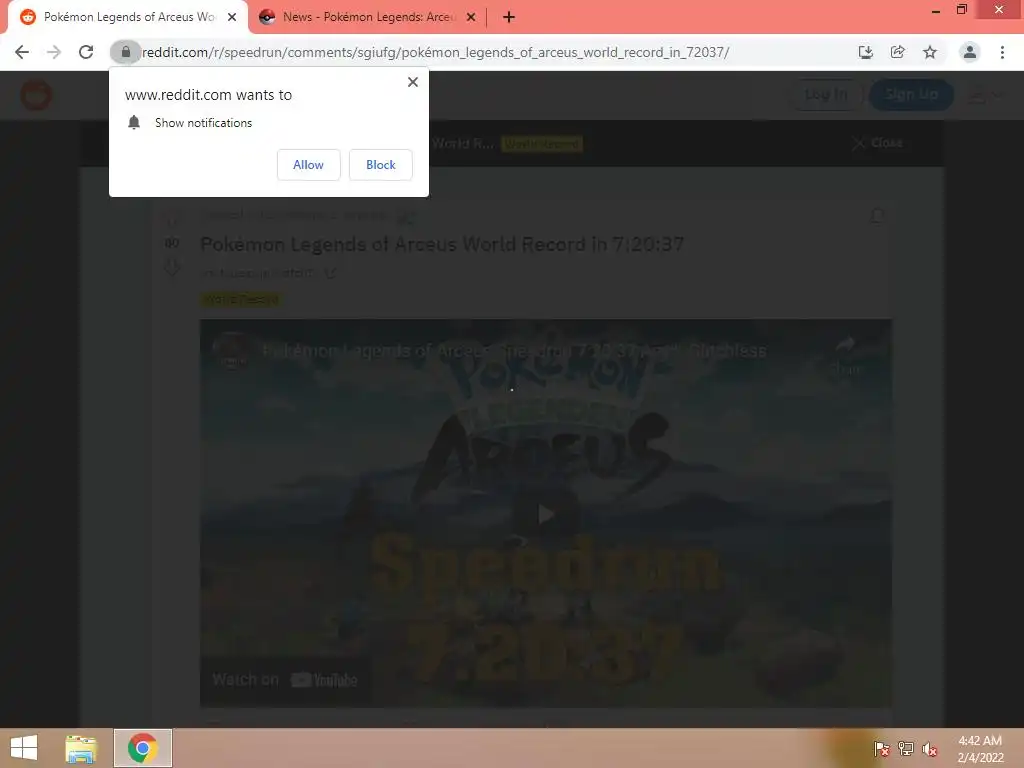Screen dimensions: 1024x768
Task: Allow reddit.com notifications
Action: click(x=308, y=165)
